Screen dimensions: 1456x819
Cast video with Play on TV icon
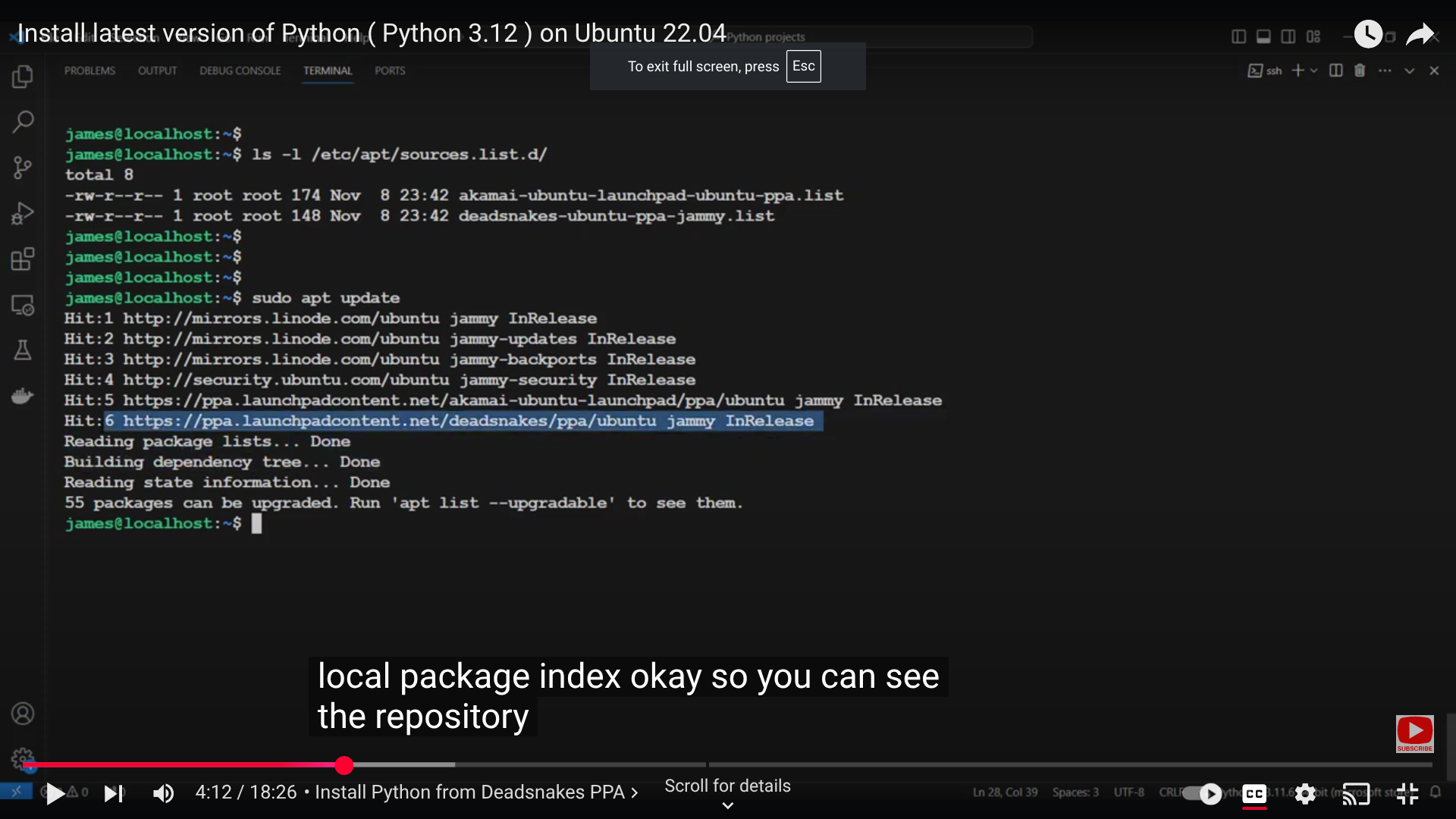pos(1356,794)
